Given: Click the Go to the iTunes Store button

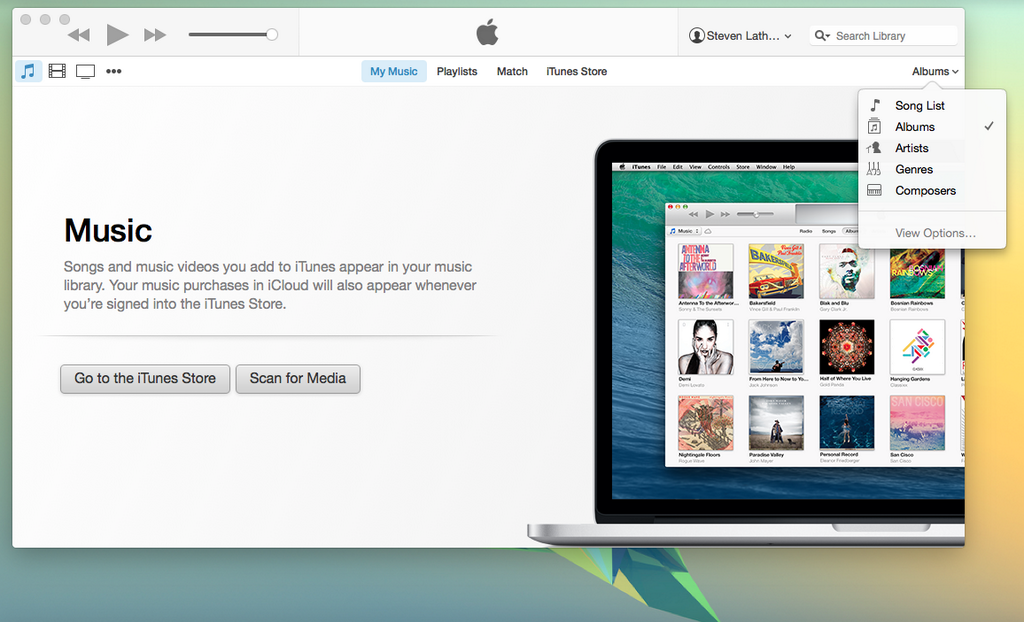Looking at the screenshot, I should 145,378.
